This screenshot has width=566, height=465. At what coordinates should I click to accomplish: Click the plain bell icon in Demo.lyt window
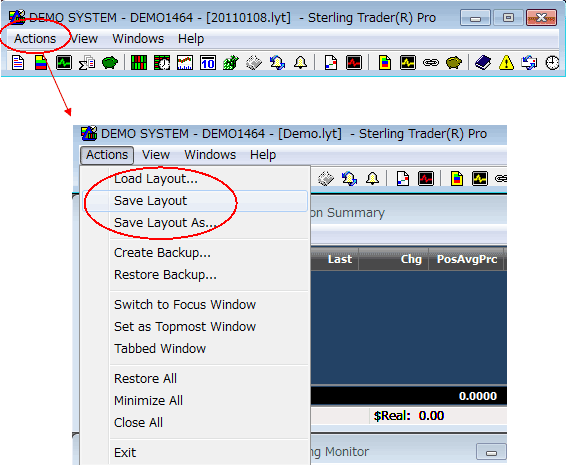(372, 179)
